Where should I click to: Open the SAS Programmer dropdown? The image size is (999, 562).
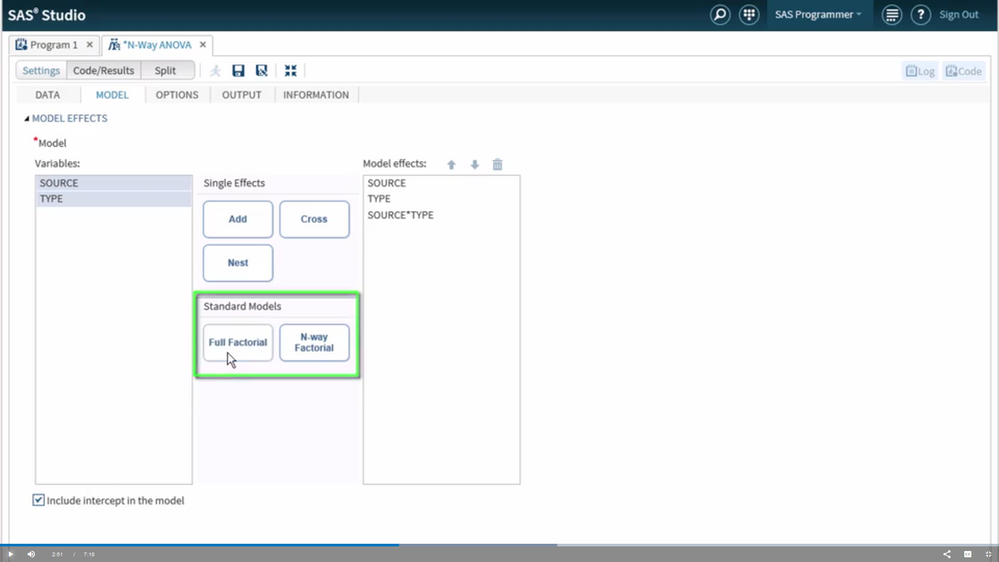tap(818, 15)
